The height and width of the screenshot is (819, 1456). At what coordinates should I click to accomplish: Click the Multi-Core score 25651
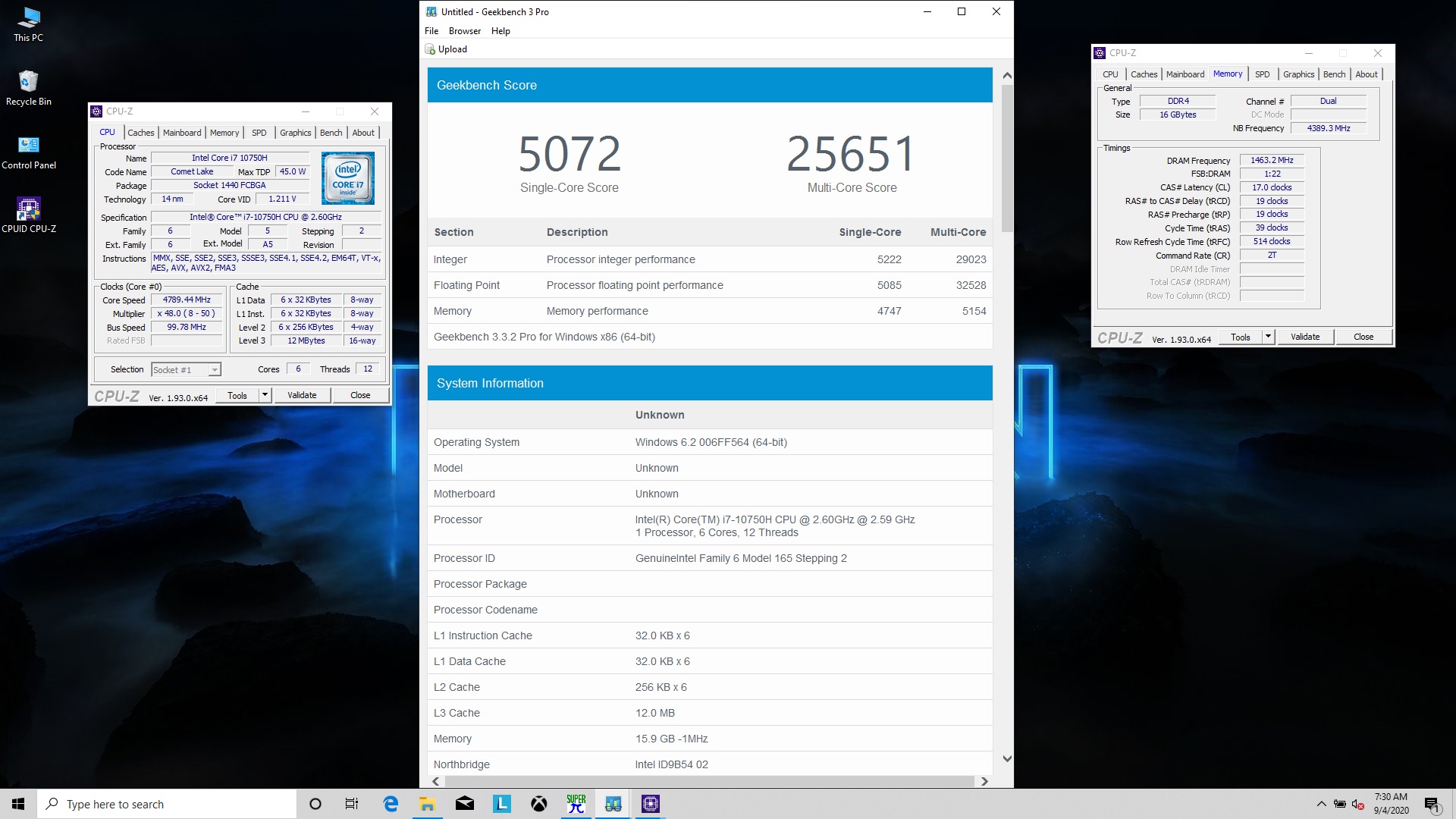coord(852,154)
